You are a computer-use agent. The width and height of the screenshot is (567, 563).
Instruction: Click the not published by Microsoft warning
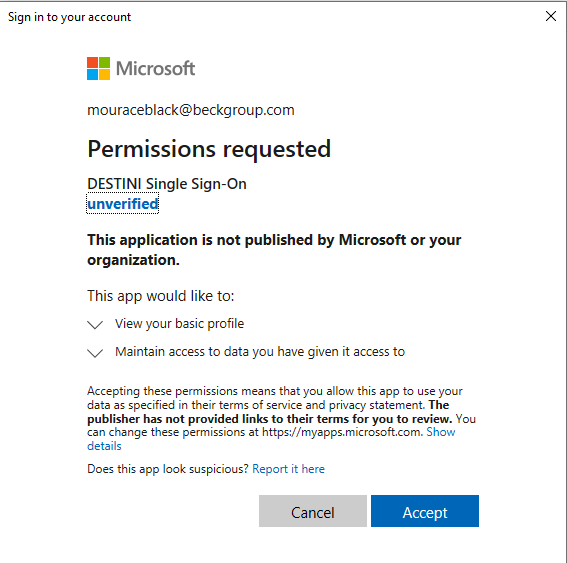(x=274, y=250)
